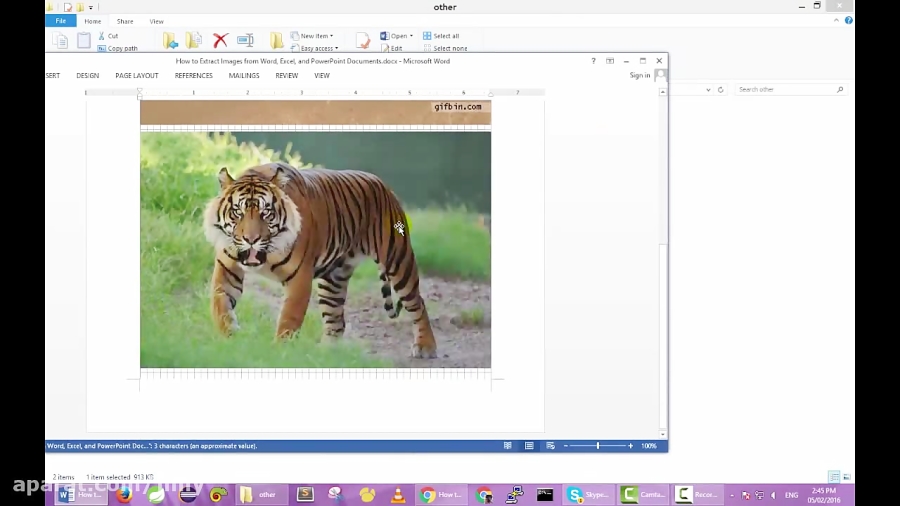
Task: Click Sign in link in Word
Action: (640, 75)
